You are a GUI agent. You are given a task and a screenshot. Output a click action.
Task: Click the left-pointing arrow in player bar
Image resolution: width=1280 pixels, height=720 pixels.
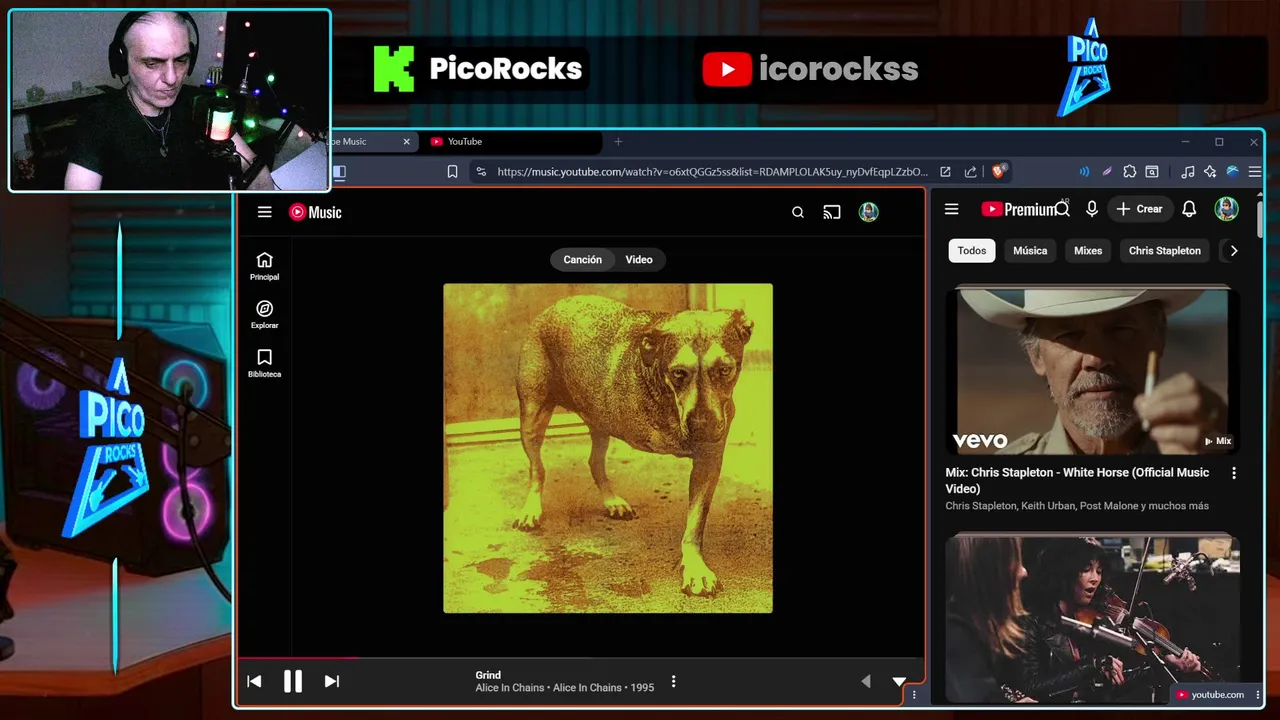(x=866, y=681)
